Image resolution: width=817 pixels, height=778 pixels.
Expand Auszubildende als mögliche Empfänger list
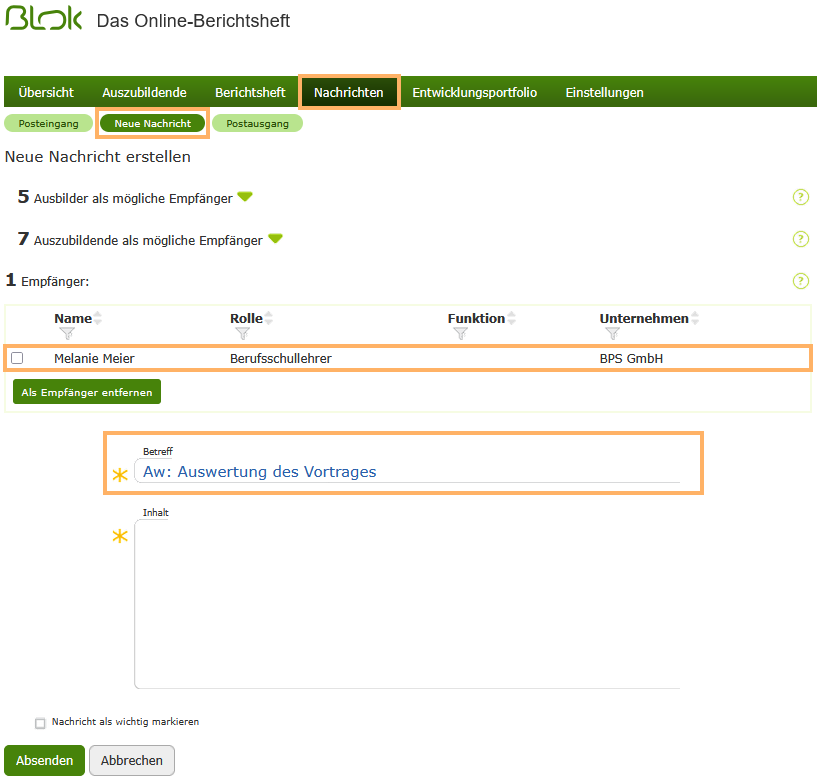coord(275,239)
